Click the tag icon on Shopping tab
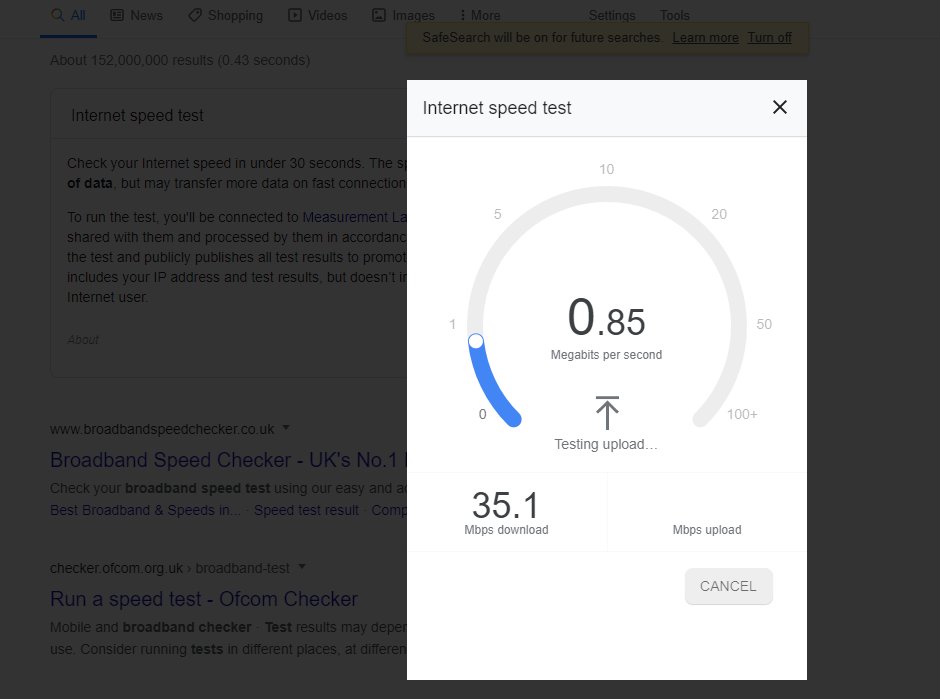Image resolution: width=940 pixels, height=699 pixels. [195, 15]
